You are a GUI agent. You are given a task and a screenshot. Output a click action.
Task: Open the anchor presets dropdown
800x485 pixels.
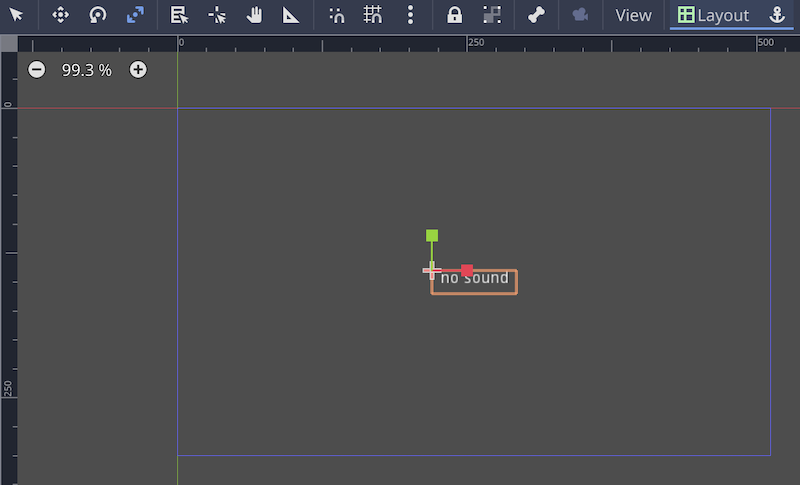pyautogui.click(x=776, y=15)
